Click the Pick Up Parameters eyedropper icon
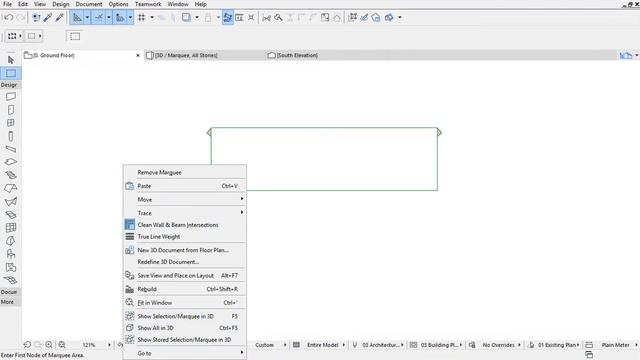Screen dimensions: 640x360 [48, 18]
